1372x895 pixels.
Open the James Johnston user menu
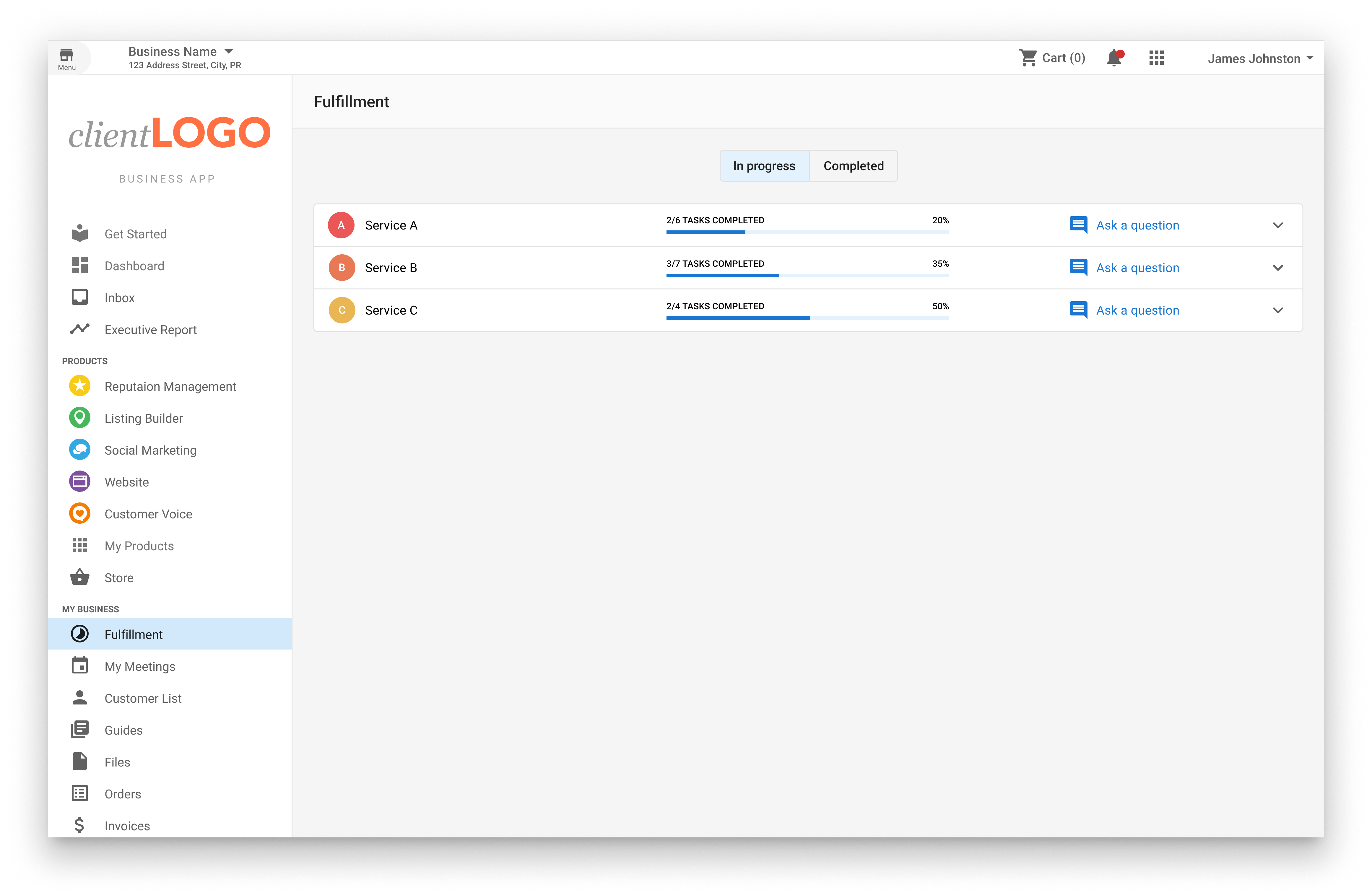click(1260, 58)
